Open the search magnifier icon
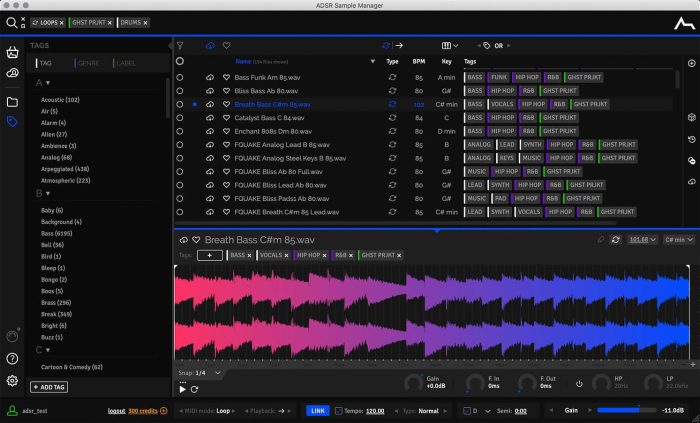 point(11,22)
